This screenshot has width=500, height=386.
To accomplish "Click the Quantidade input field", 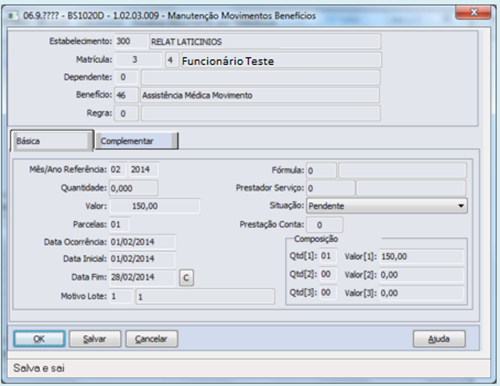I will [134, 188].
